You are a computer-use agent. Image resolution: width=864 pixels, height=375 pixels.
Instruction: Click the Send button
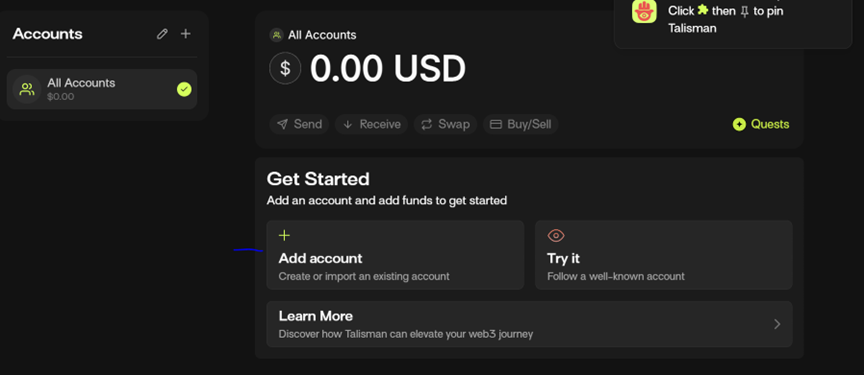pyautogui.click(x=299, y=124)
